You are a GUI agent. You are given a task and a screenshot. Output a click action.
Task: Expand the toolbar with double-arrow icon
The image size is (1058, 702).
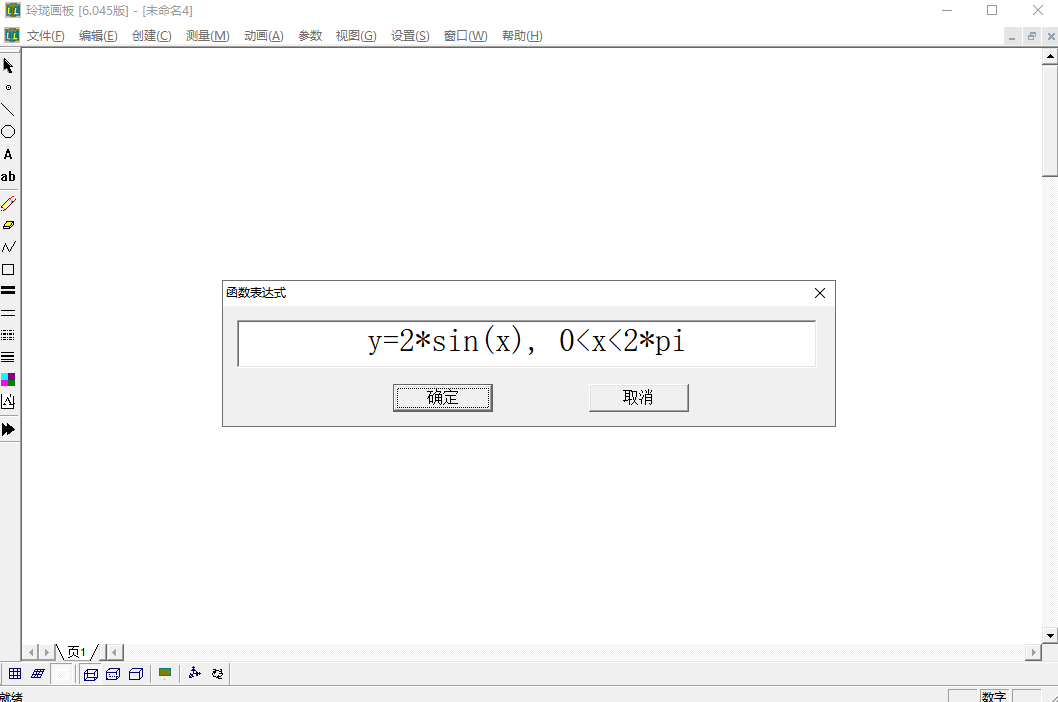coord(8,429)
